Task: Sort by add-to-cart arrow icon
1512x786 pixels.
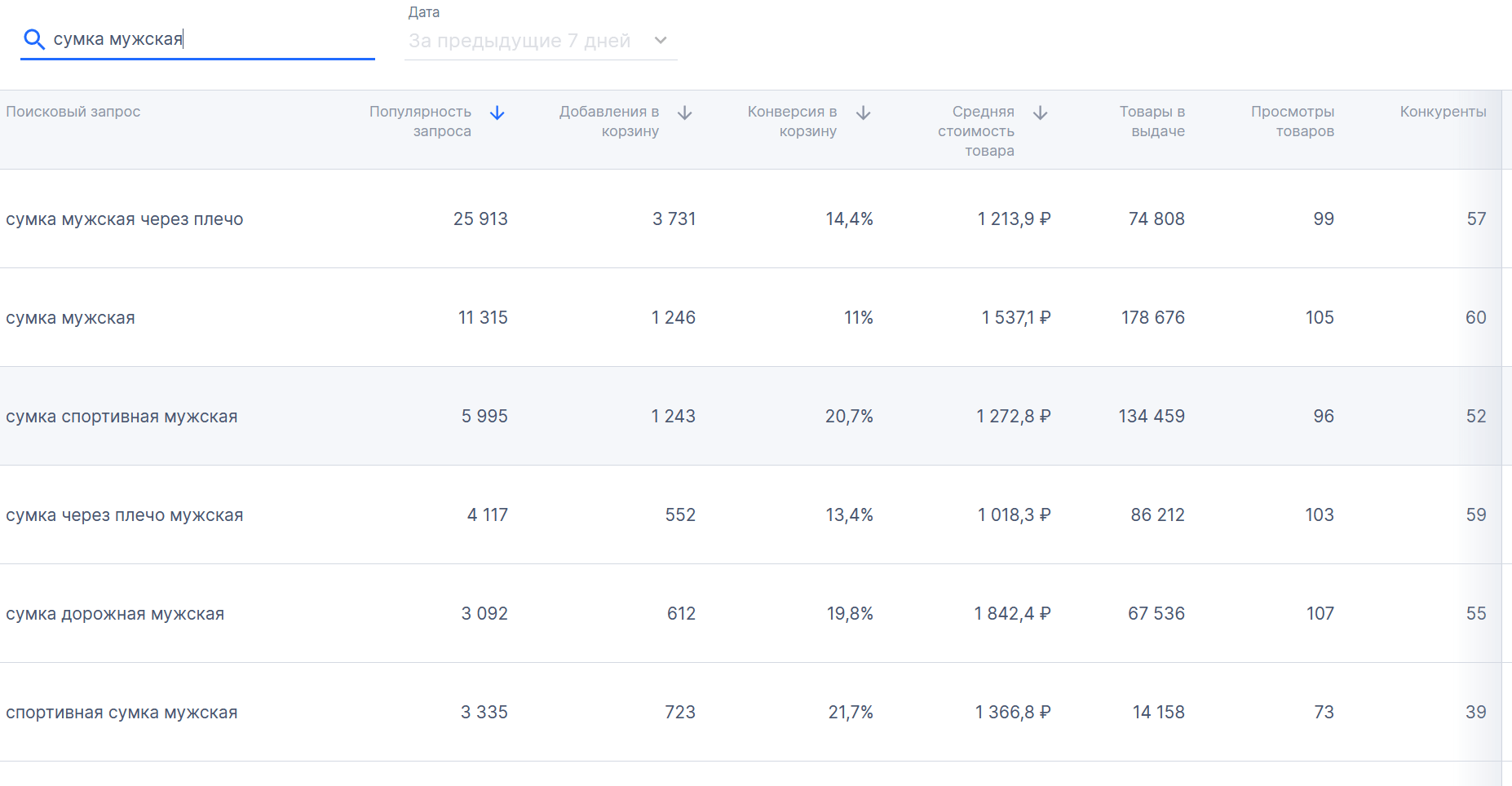Action: [685, 113]
